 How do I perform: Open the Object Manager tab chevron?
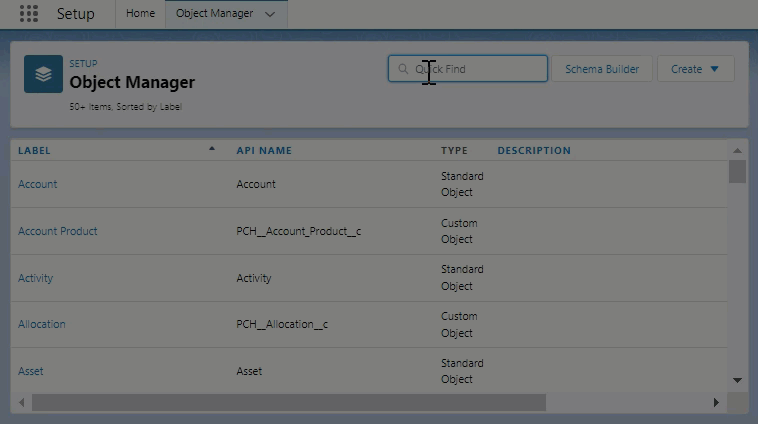pyautogui.click(x=270, y=14)
